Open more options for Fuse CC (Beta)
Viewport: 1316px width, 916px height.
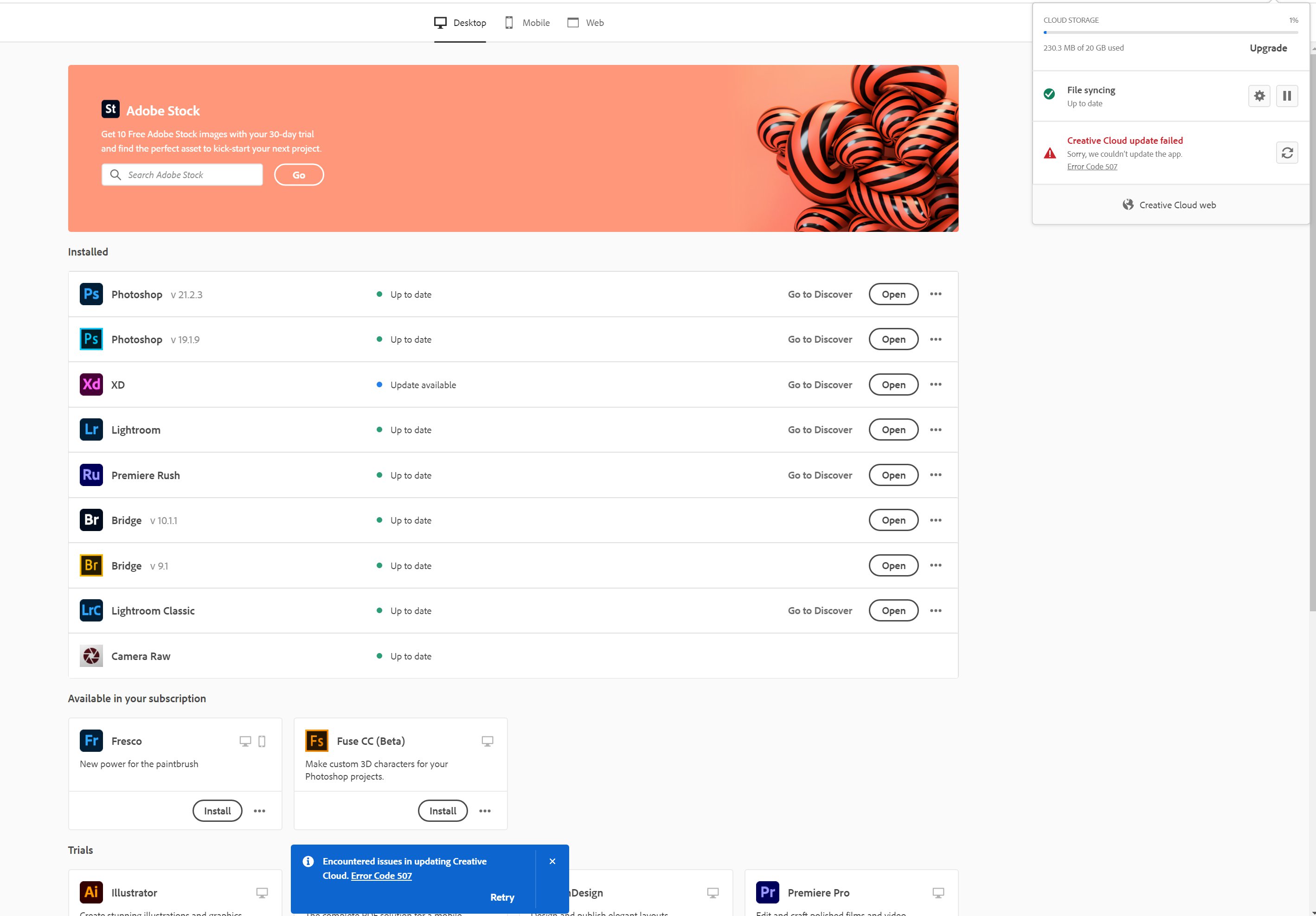pos(485,811)
